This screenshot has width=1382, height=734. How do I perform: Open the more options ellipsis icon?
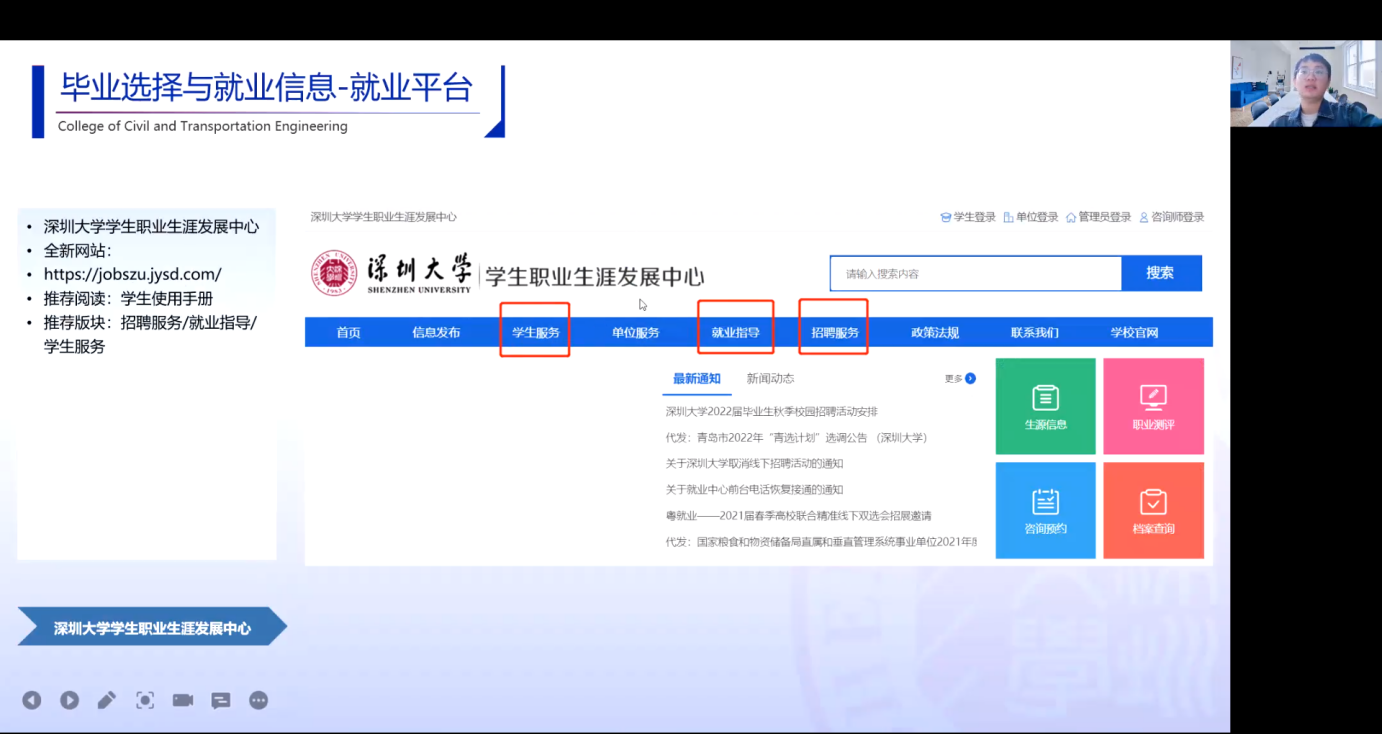pyautogui.click(x=259, y=700)
